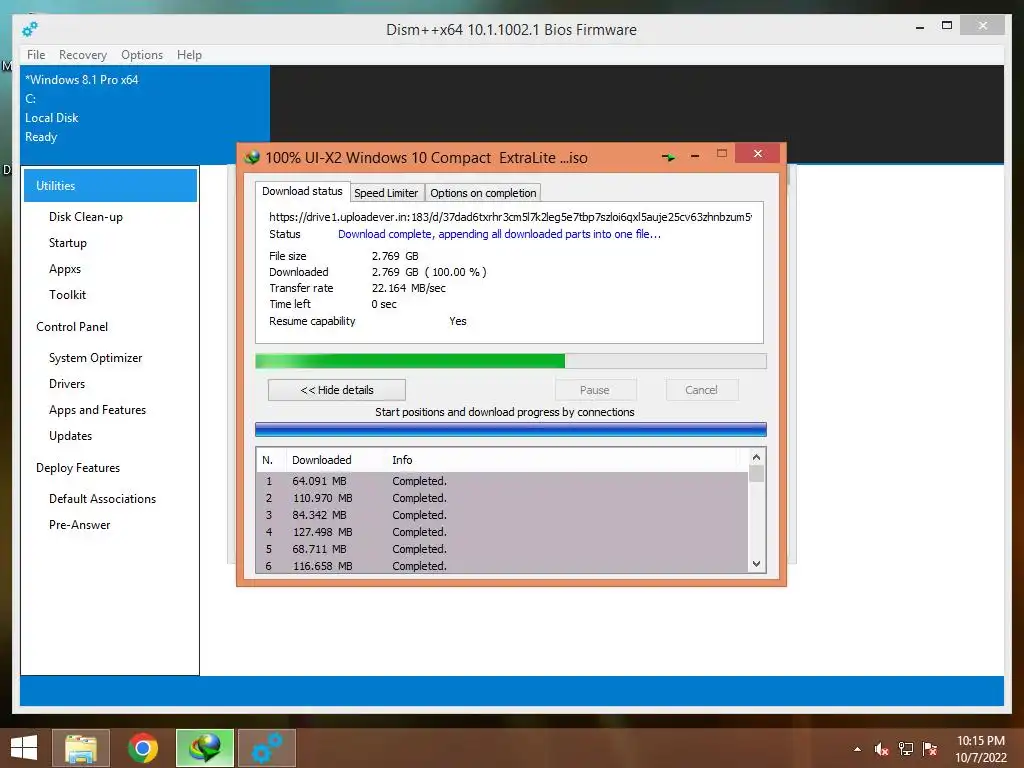
Task: Select the Windows 8.1 Pro x64 image tile
Action: (144, 115)
